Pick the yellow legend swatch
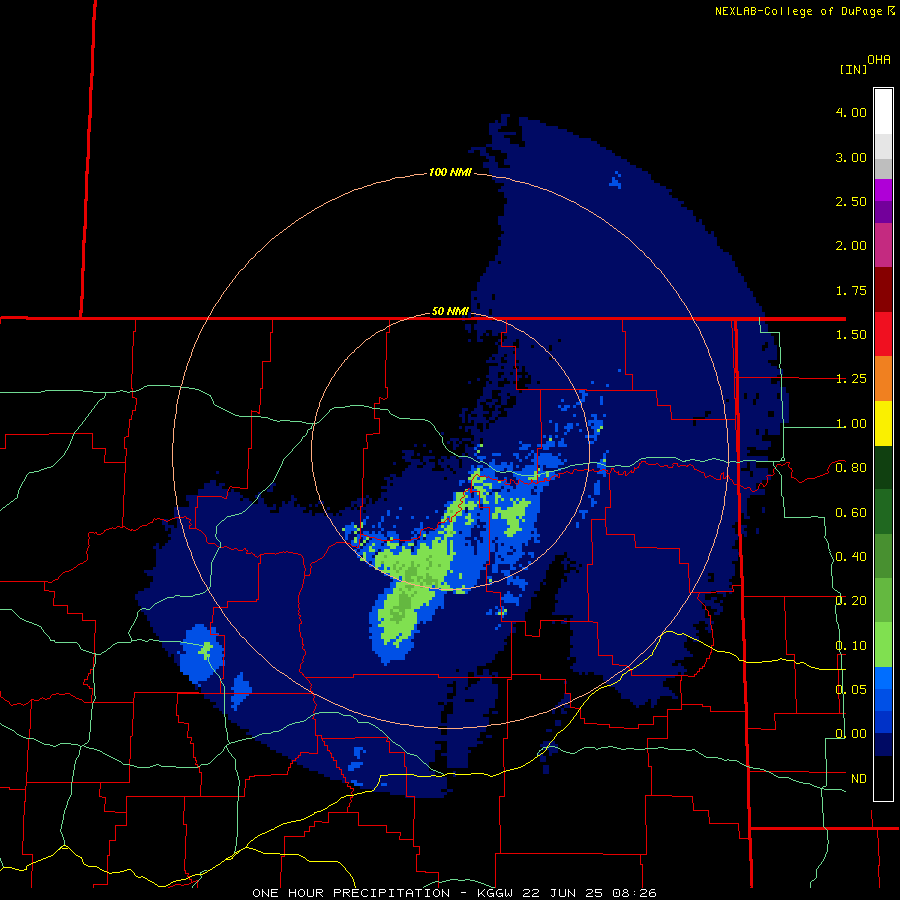 pos(883,423)
